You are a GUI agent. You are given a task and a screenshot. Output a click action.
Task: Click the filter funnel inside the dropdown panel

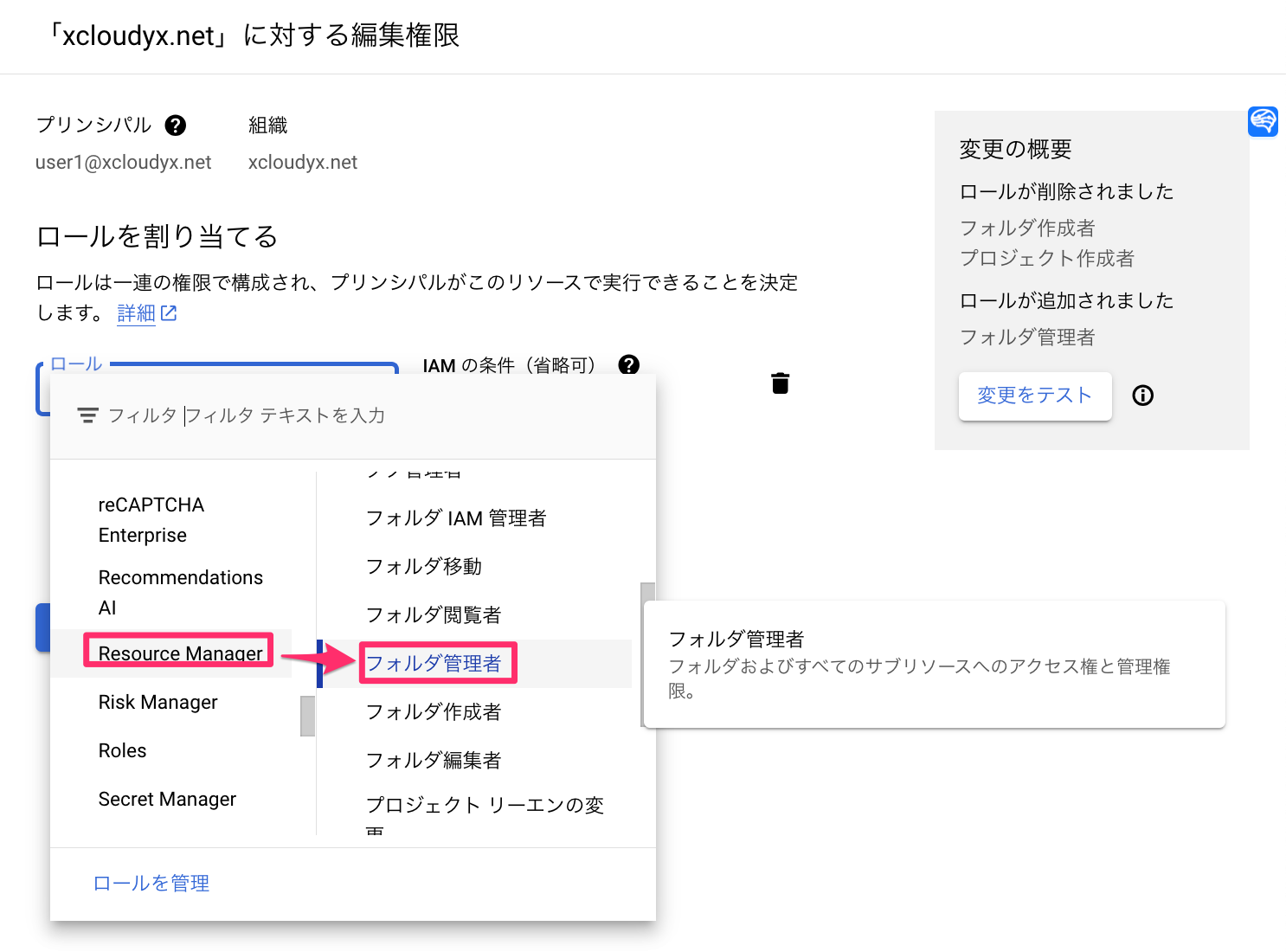[x=87, y=415]
